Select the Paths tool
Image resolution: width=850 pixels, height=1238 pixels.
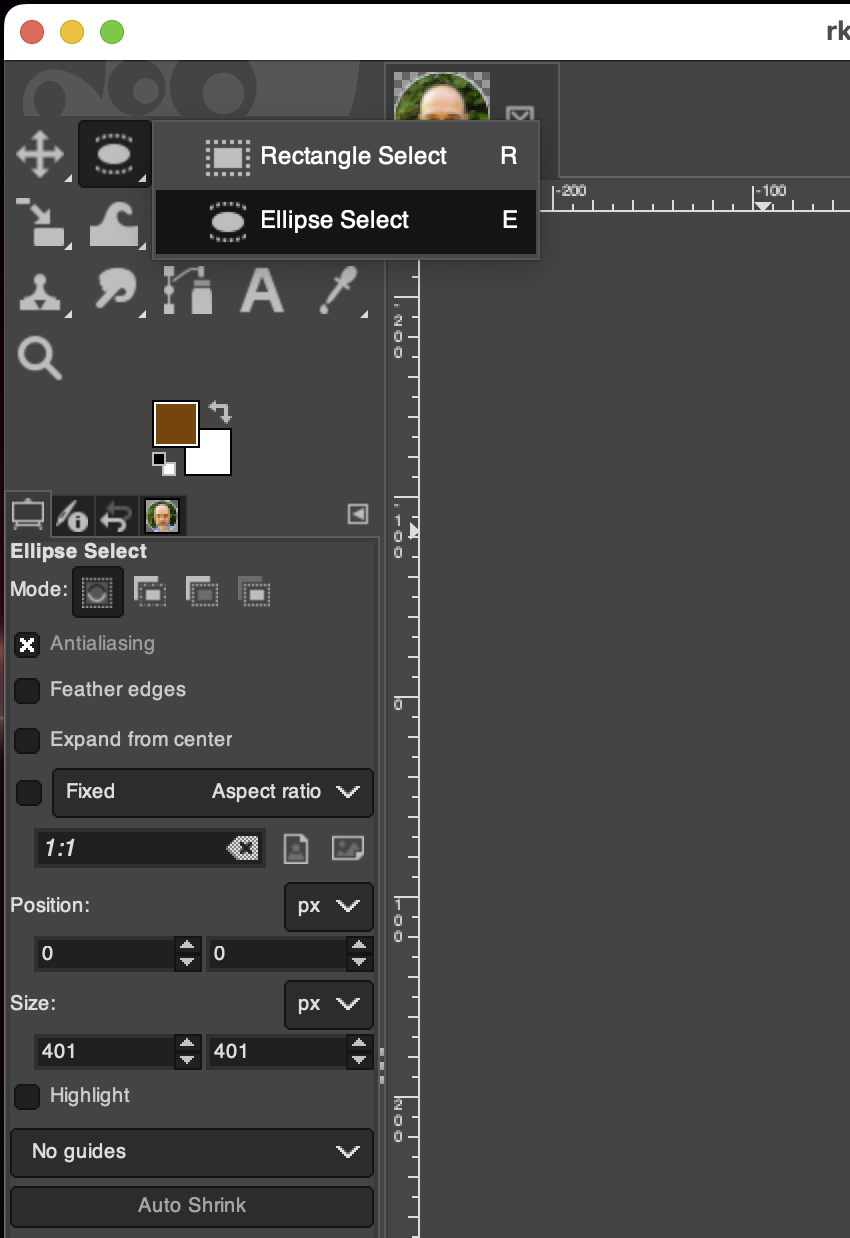click(x=187, y=291)
